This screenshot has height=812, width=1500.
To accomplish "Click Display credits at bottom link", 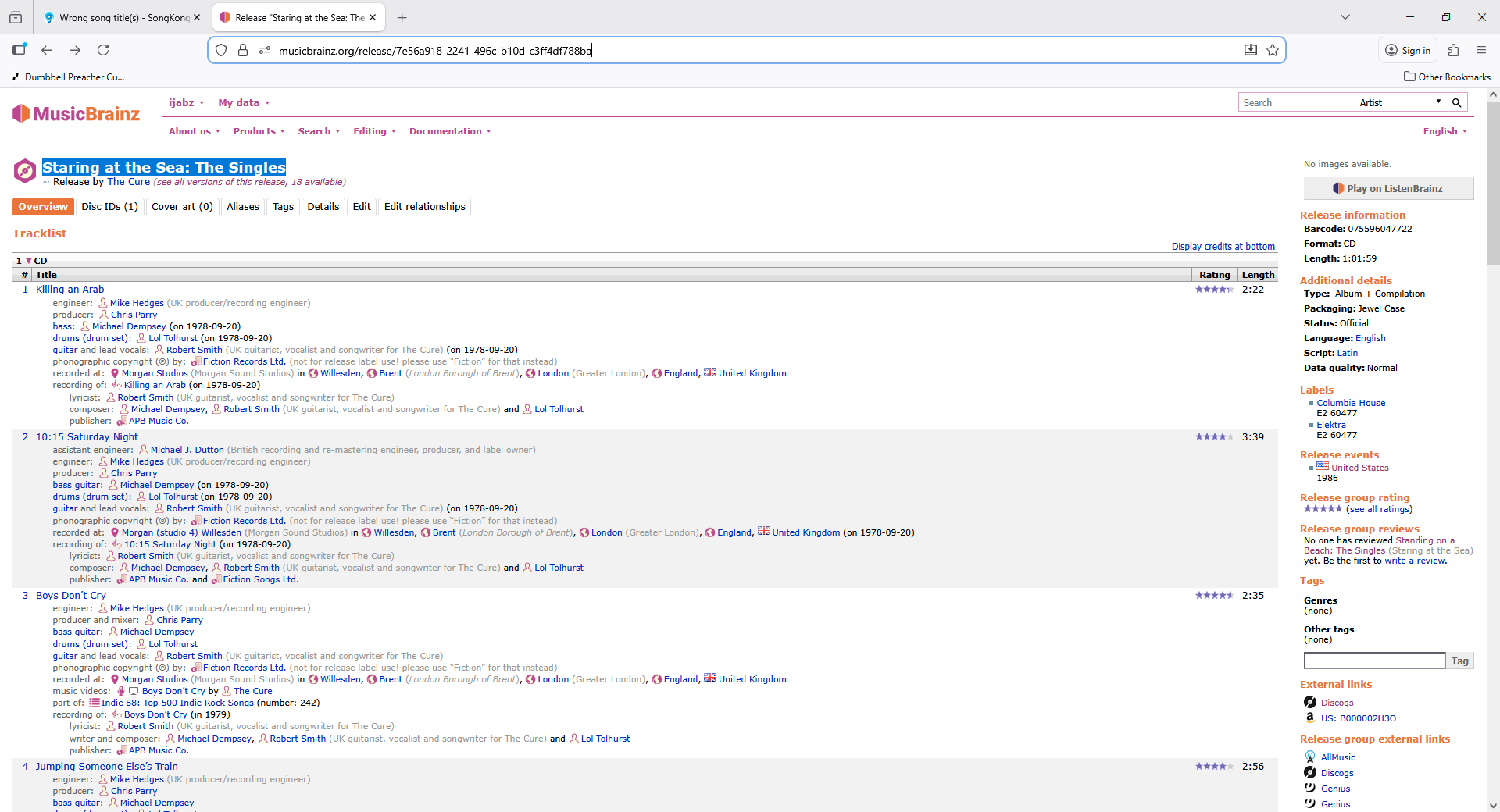I will pos(1223,247).
